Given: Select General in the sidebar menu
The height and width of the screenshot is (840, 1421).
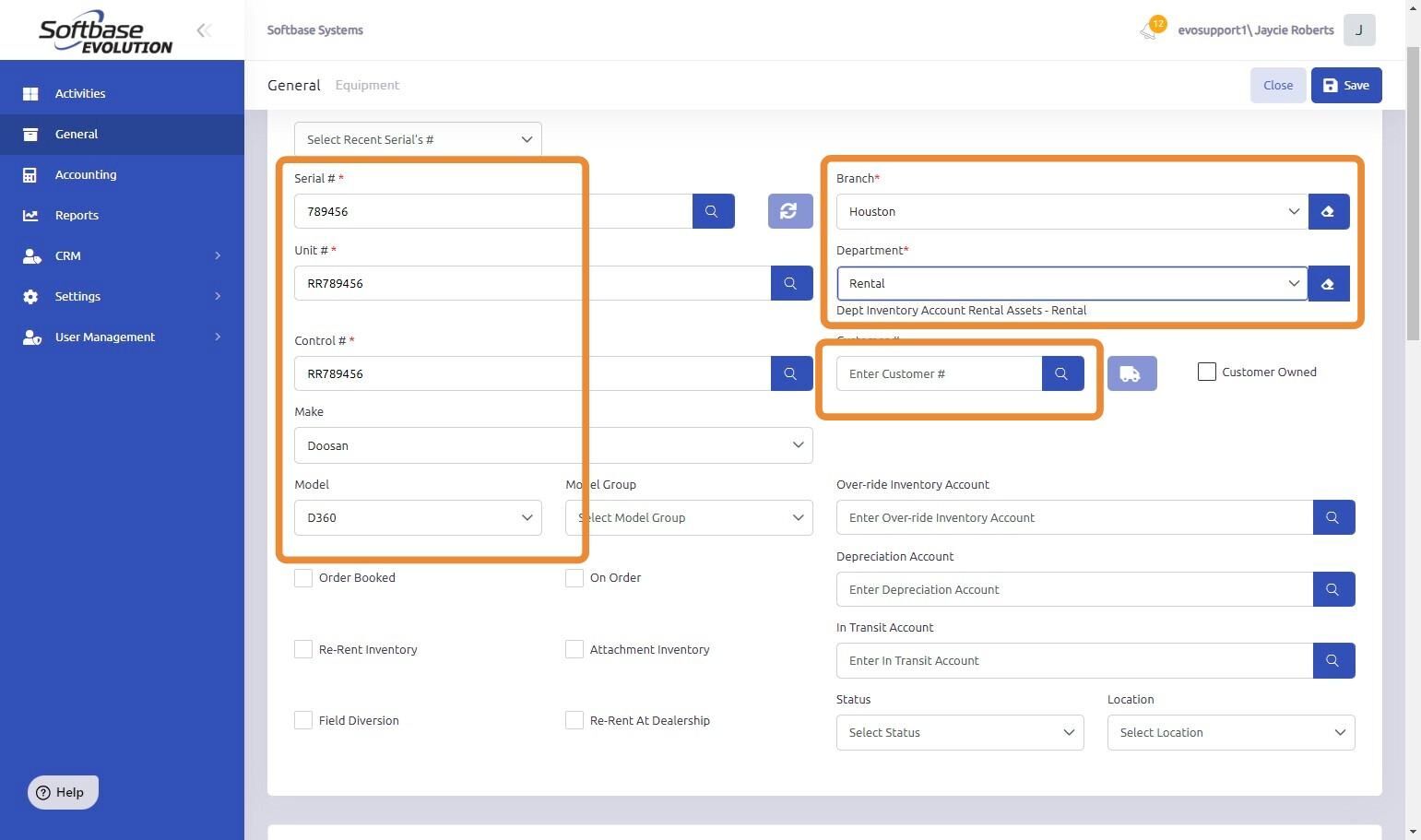Looking at the screenshot, I should pos(122,134).
